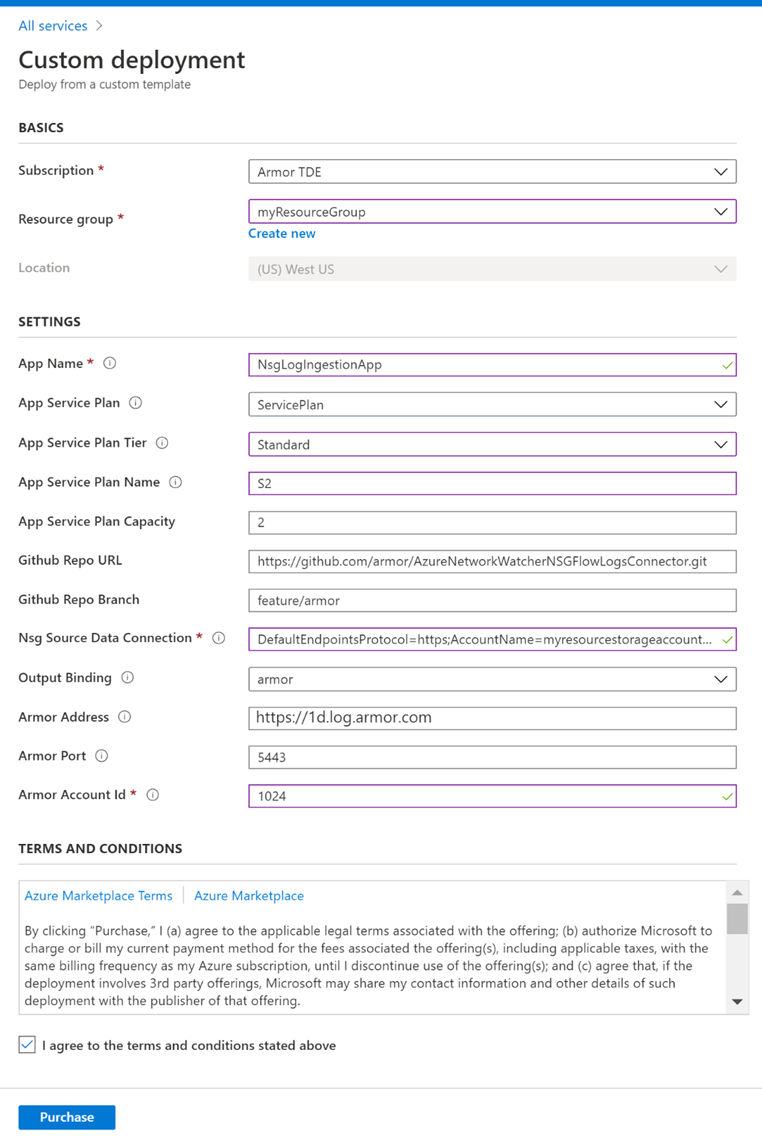Open the Subscription dropdown
The width and height of the screenshot is (762, 1138).
point(492,172)
